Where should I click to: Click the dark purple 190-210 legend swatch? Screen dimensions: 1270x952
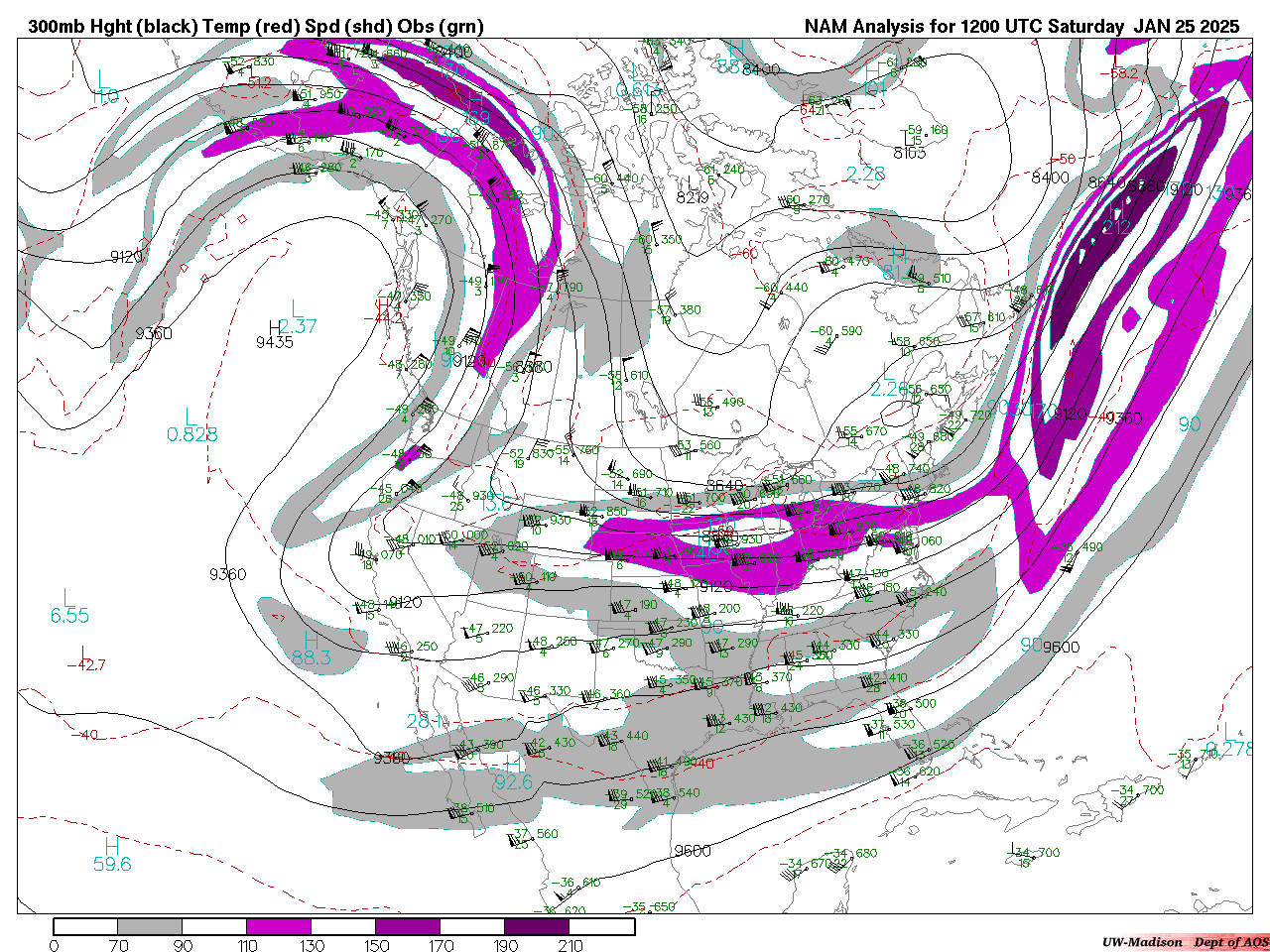coord(537,927)
